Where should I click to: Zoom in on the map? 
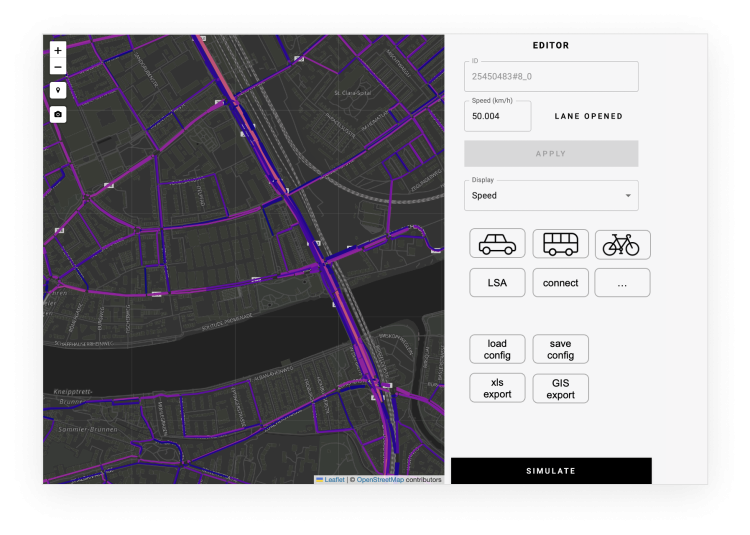[x=58, y=50]
